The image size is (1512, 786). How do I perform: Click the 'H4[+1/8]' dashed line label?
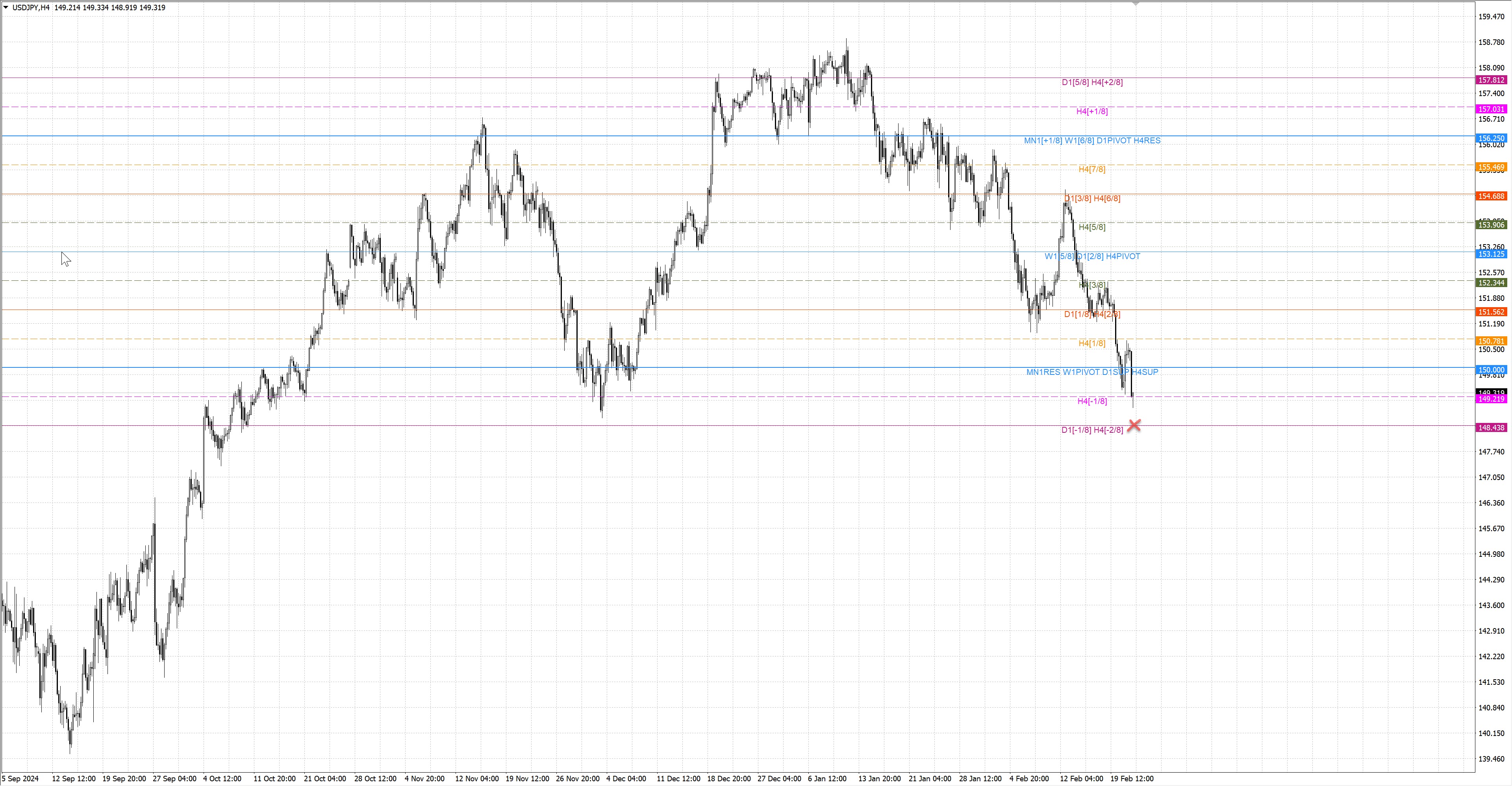(1092, 111)
